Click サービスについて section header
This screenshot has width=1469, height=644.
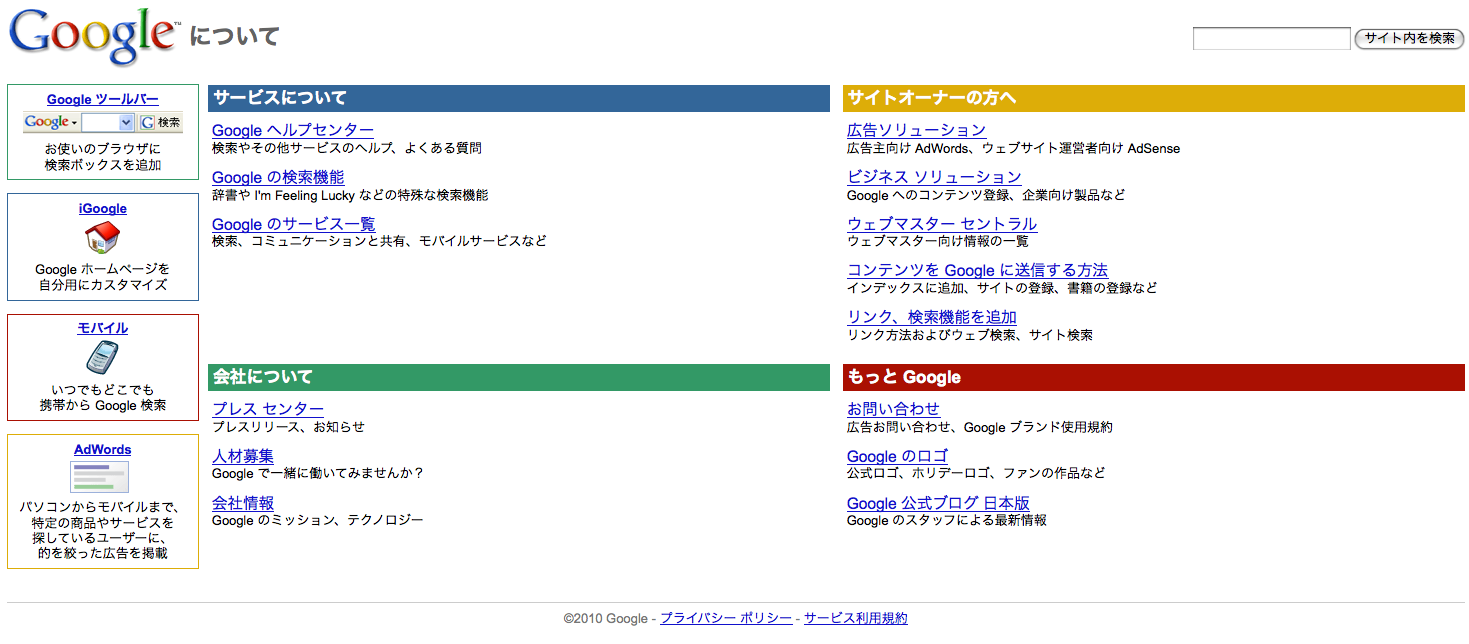tap(519, 98)
